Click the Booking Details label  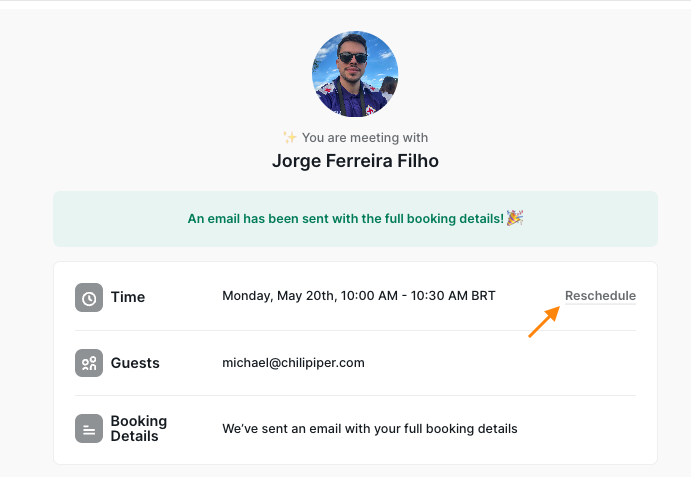tap(139, 429)
